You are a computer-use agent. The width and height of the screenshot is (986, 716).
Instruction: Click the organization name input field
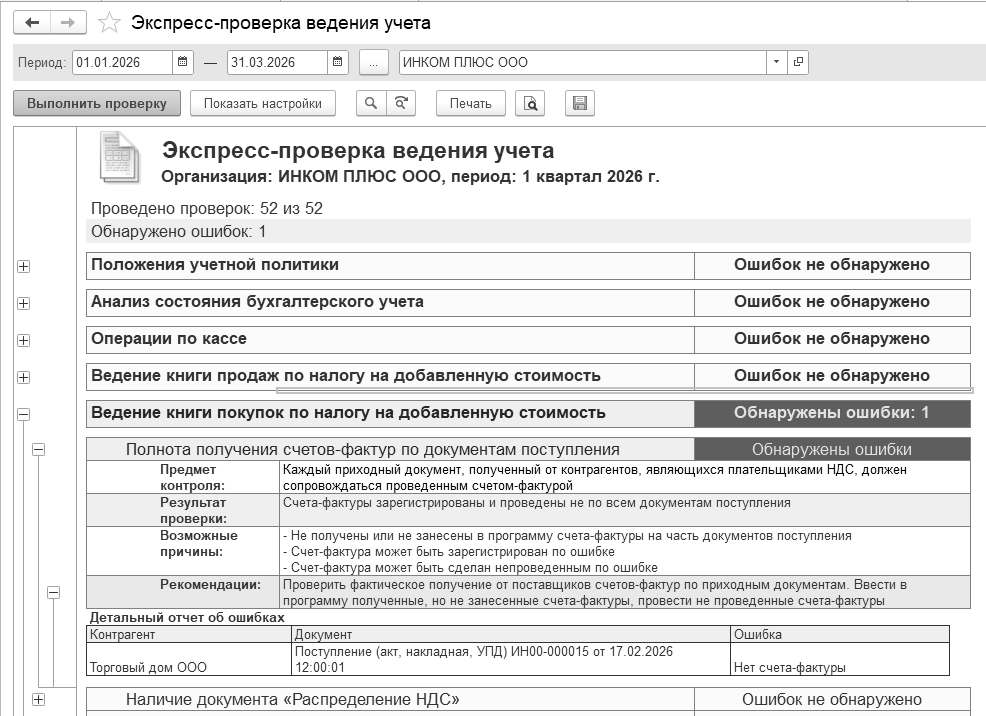tap(583, 62)
